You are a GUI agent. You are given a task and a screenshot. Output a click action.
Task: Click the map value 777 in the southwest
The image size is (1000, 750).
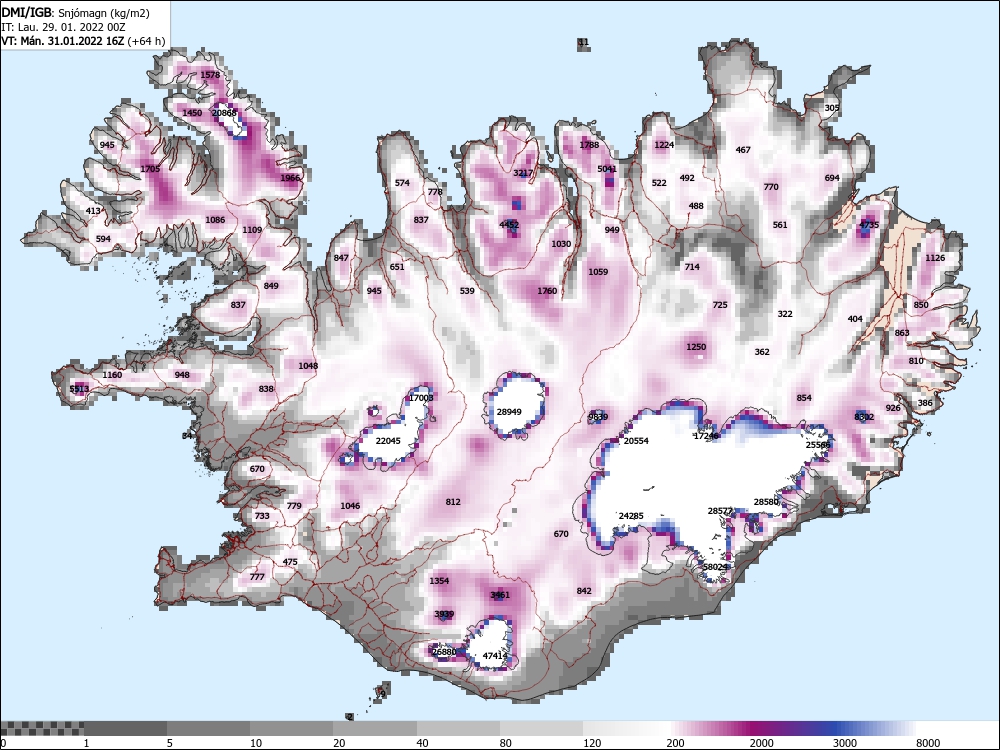tap(256, 577)
